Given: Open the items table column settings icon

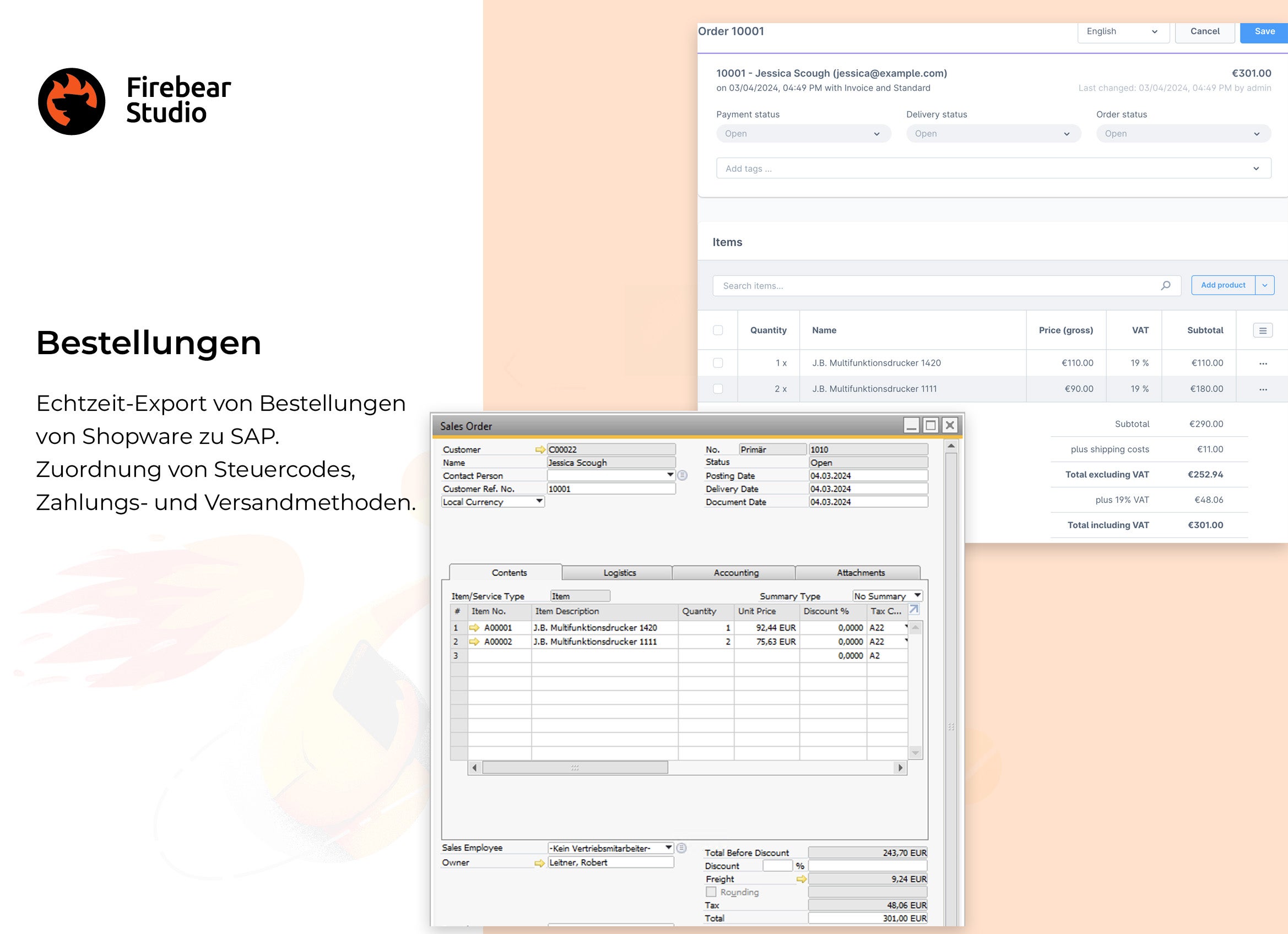Looking at the screenshot, I should point(1263,330).
